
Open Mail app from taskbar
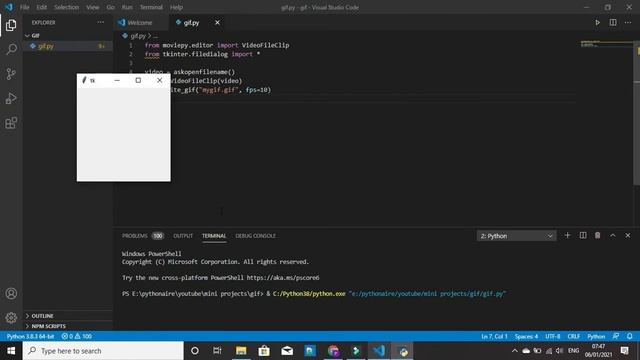[x=287, y=351]
